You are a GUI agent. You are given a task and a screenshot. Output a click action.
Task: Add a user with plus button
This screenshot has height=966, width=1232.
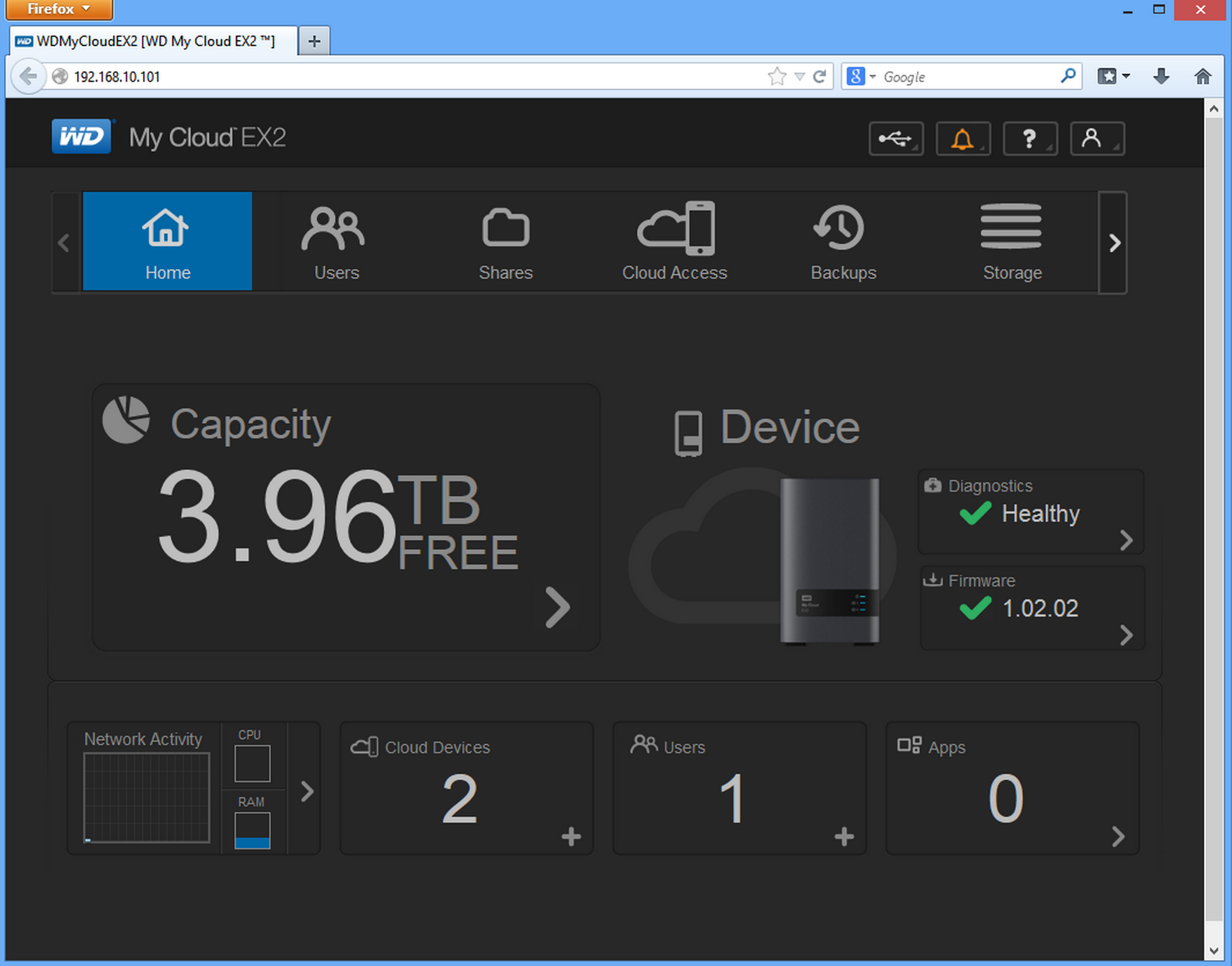(844, 836)
